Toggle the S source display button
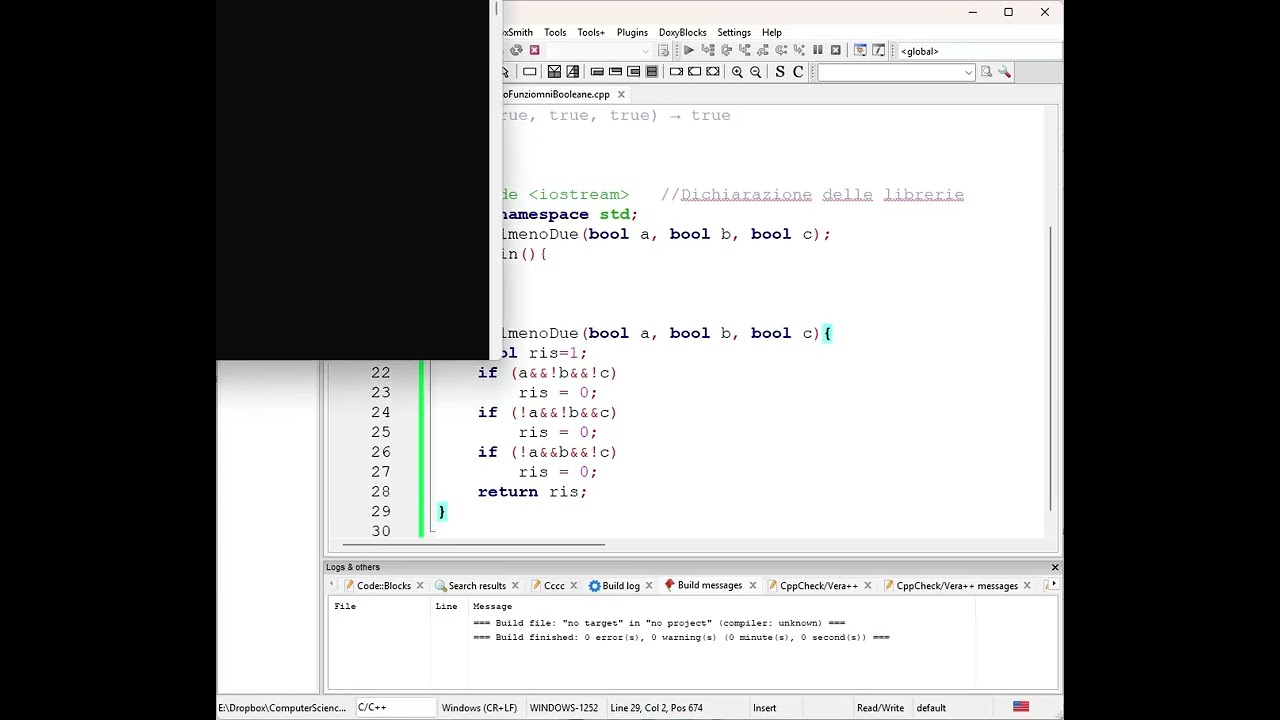Screen dimensions: 1280x720 pyautogui.click(x=780, y=72)
